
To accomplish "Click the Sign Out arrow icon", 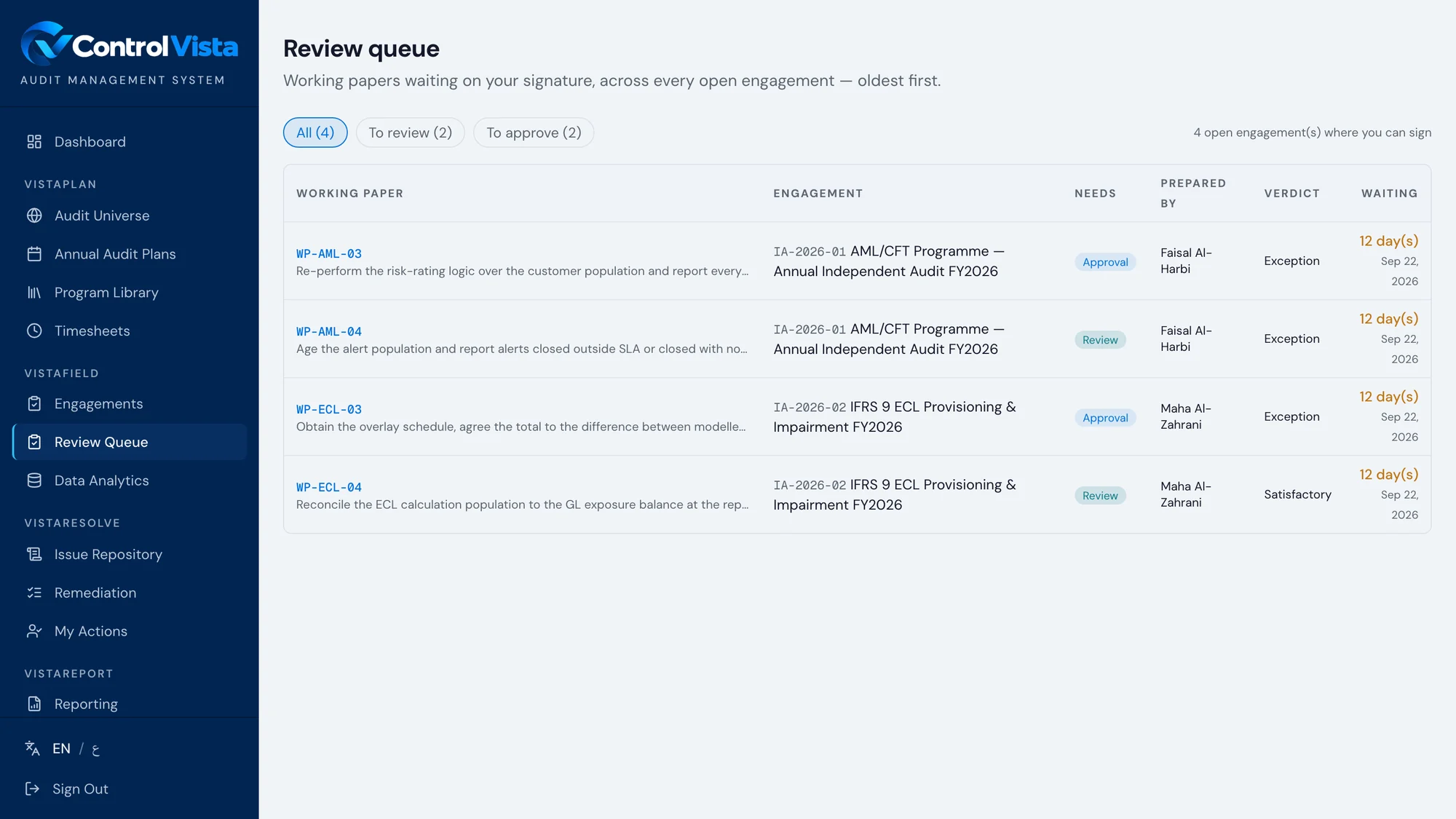I will click(32, 789).
